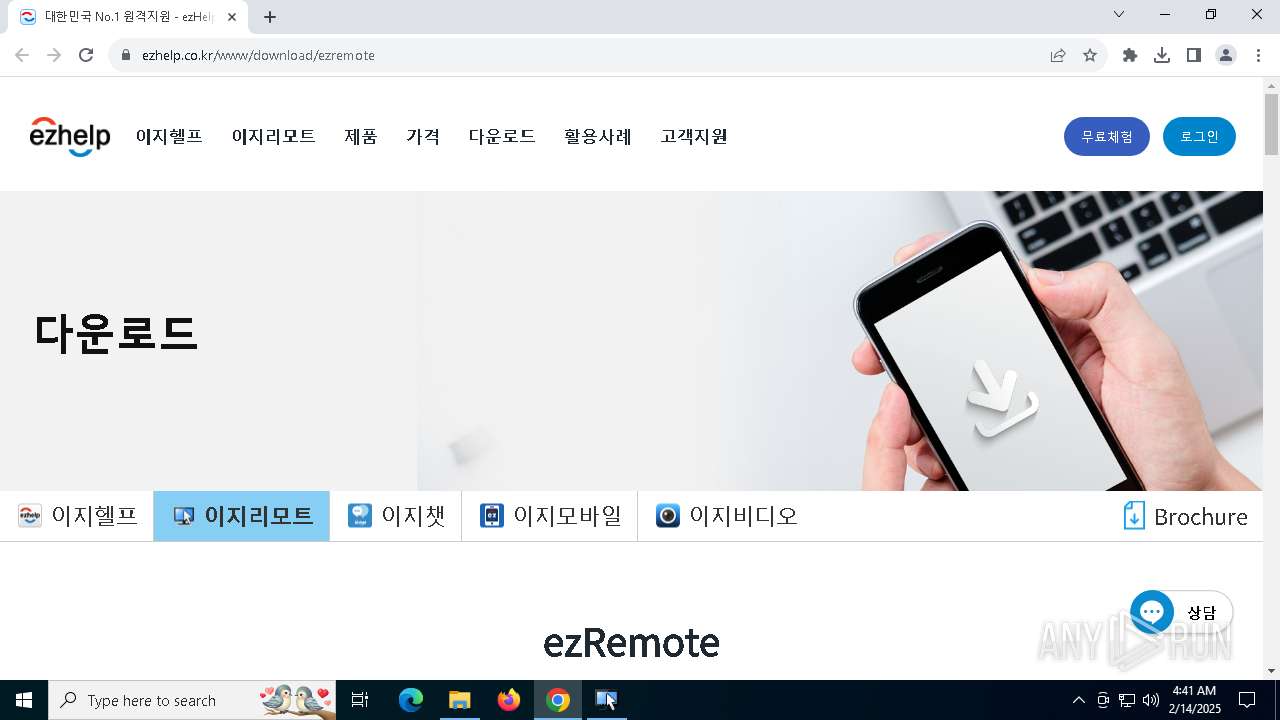The height and width of the screenshot is (720, 1280).
Task: Download the Brochure
Action: [1185, 516]
